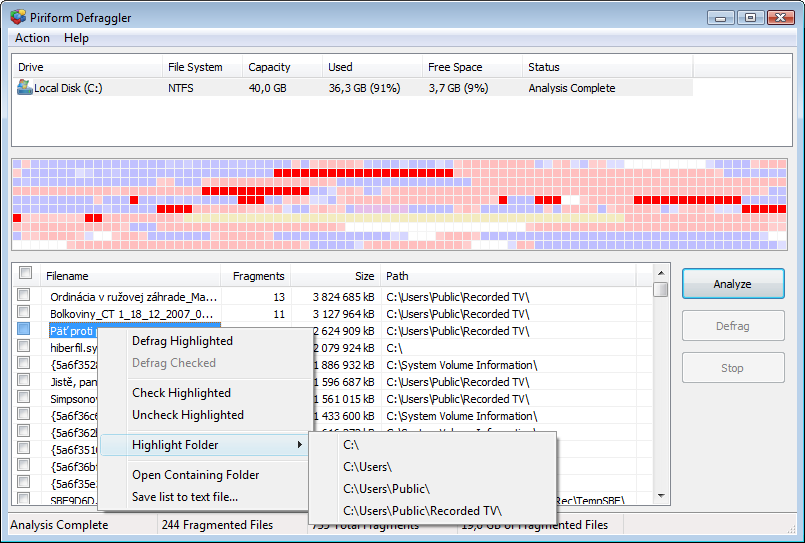This screenshot has width=805, height=543.
Task: Click the 3,7 GB (9%) free space cell
Action: 458,88
